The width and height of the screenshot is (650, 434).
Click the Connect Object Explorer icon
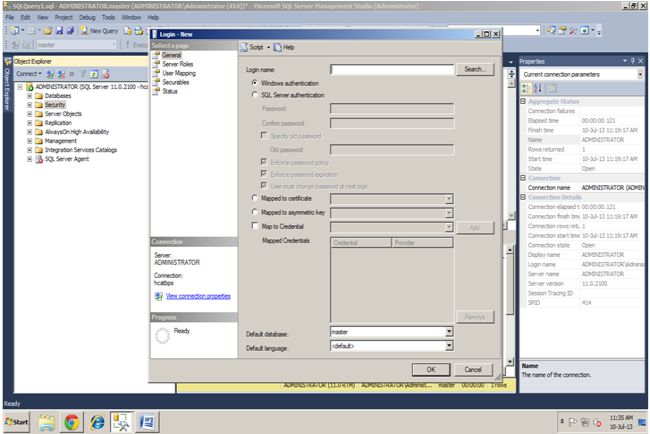[x=50, y=74]
